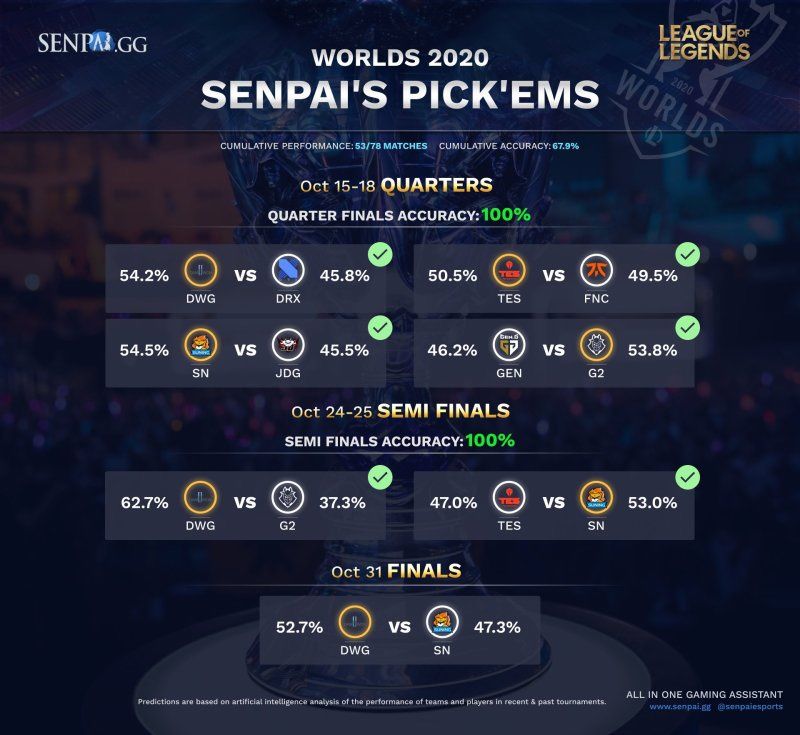The height and width of the screenshot is (735, 800).
Task: Click the DRX team logo in quarters
Action: click(288, 270)
